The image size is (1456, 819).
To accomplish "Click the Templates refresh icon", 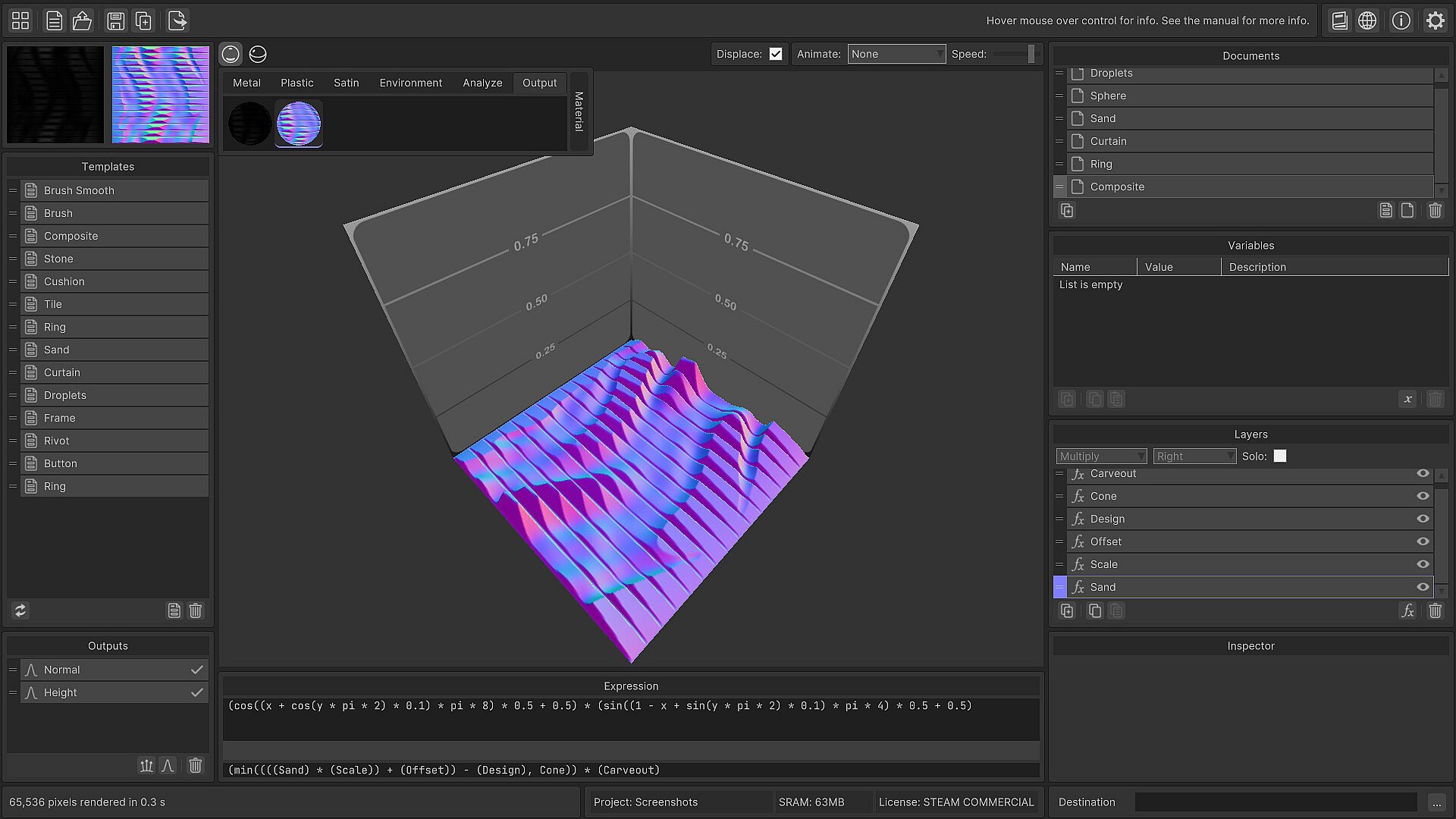I will click(x=20, y=610).
